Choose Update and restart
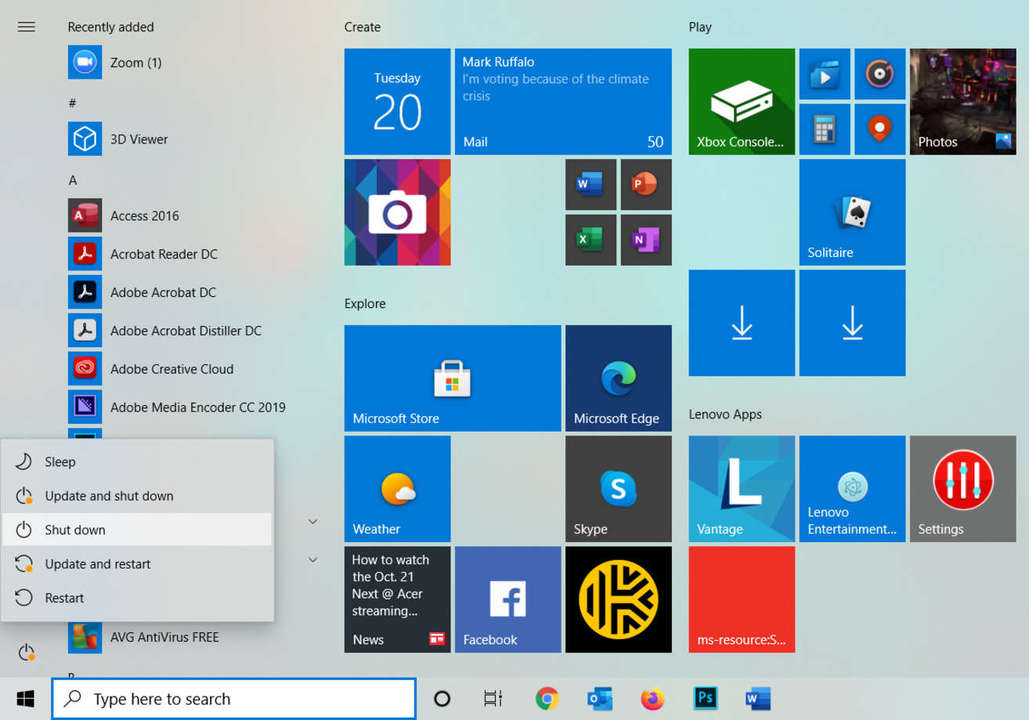 click(137, 564)
